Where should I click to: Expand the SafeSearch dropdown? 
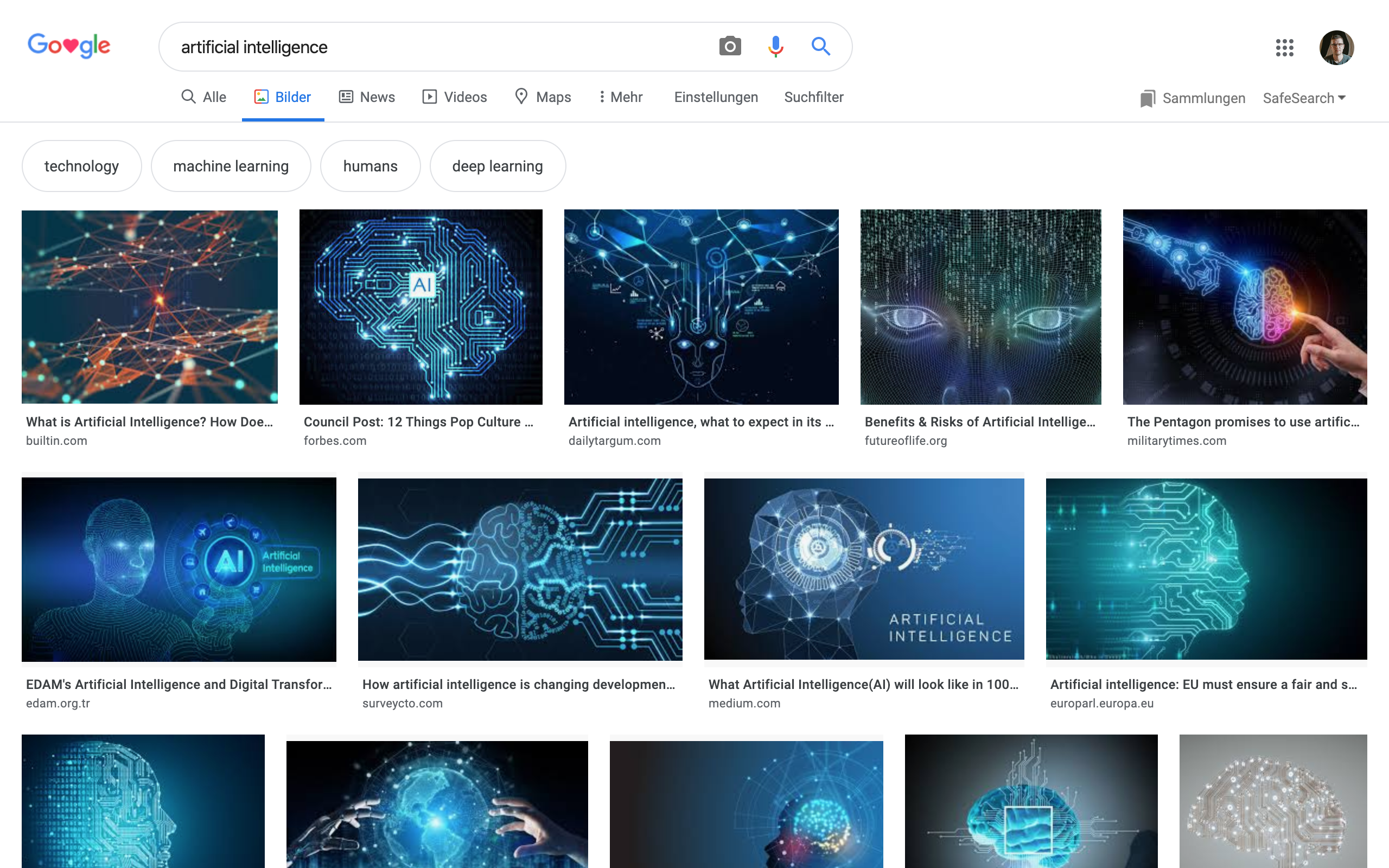[1304, 98]
